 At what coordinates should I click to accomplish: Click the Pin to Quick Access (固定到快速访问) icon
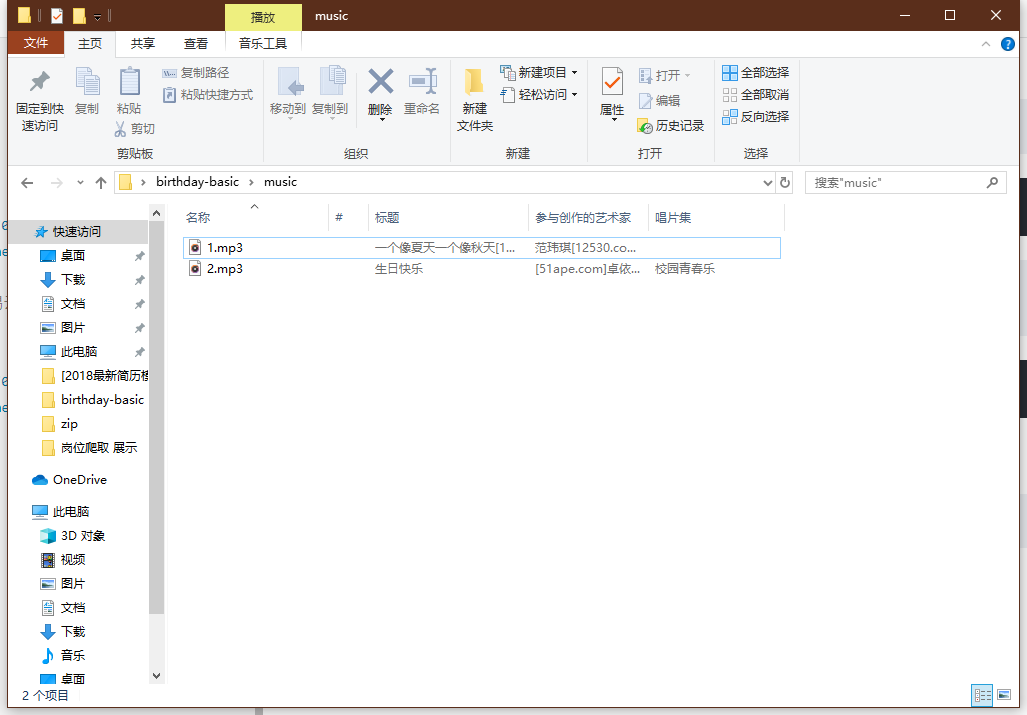click(x=40, y=83)
